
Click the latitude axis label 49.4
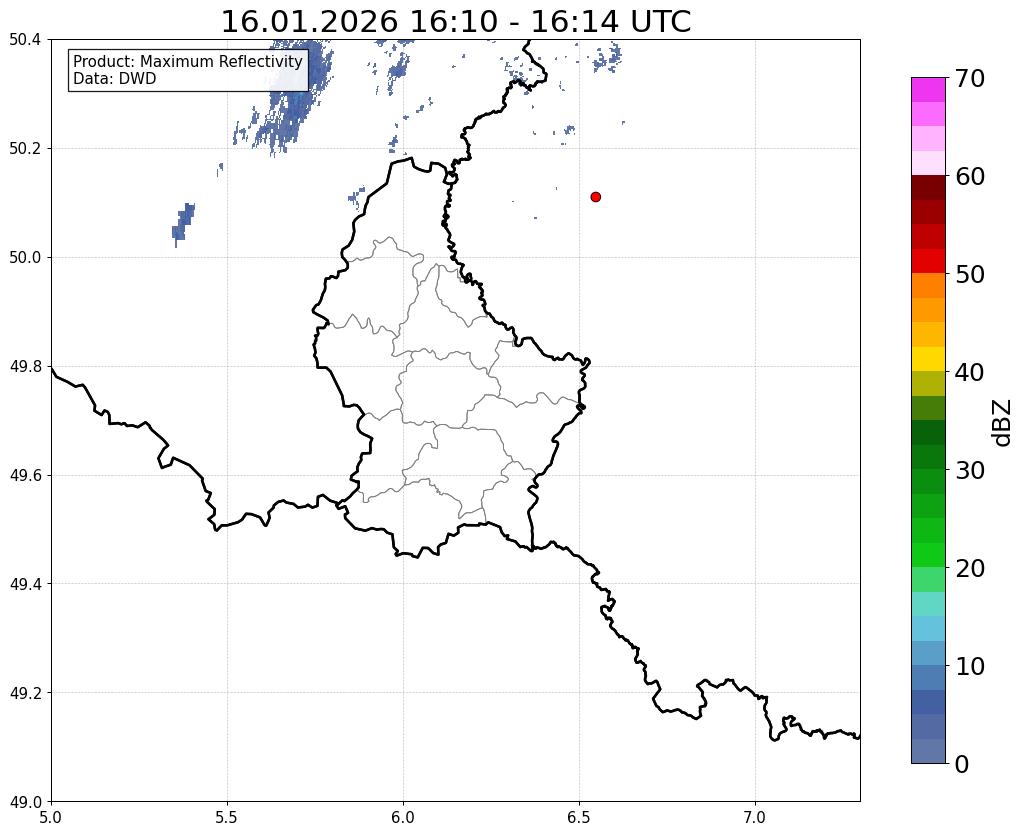pos(25,584)
